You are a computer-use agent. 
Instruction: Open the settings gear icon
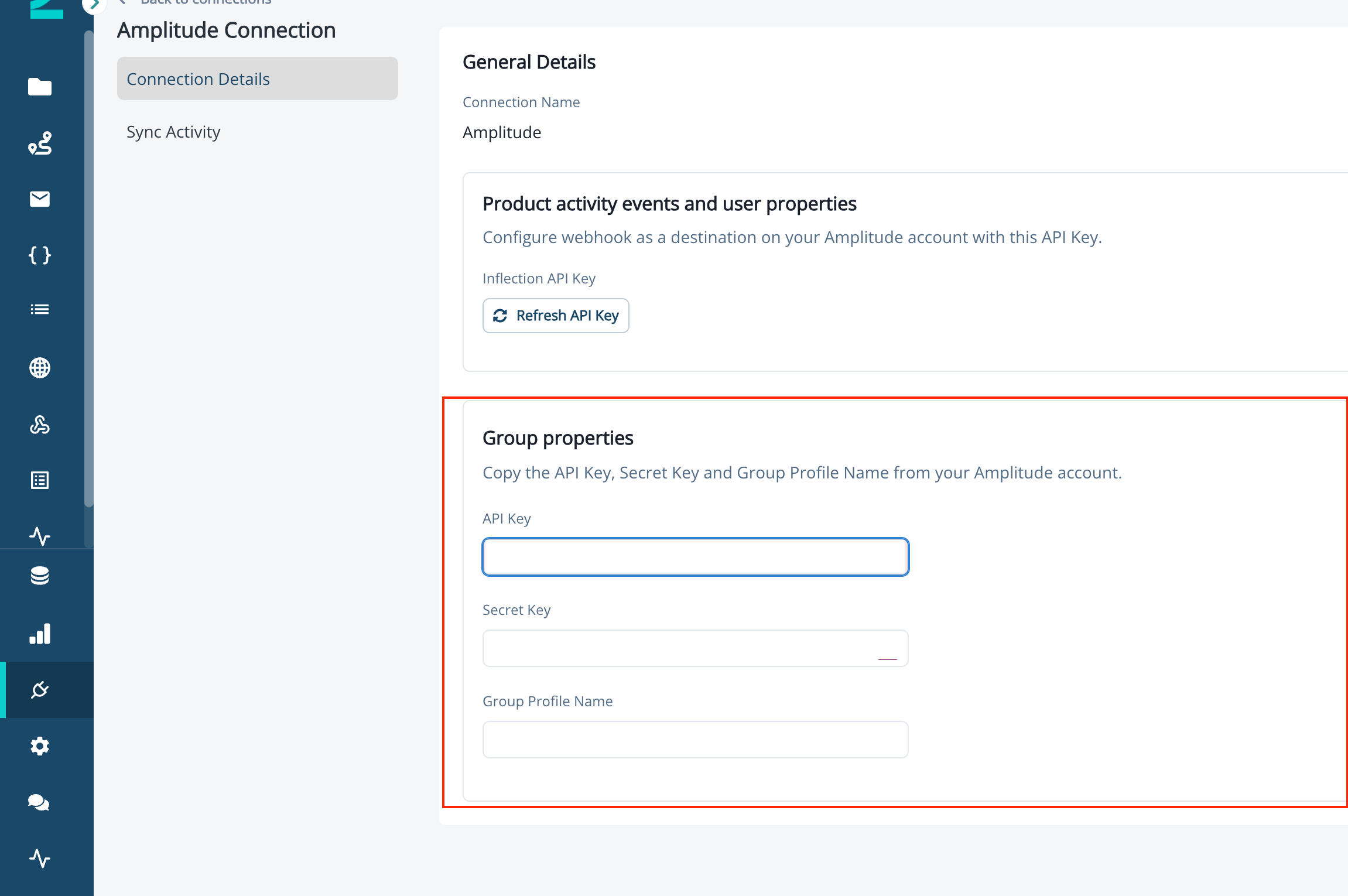[40, 746]
